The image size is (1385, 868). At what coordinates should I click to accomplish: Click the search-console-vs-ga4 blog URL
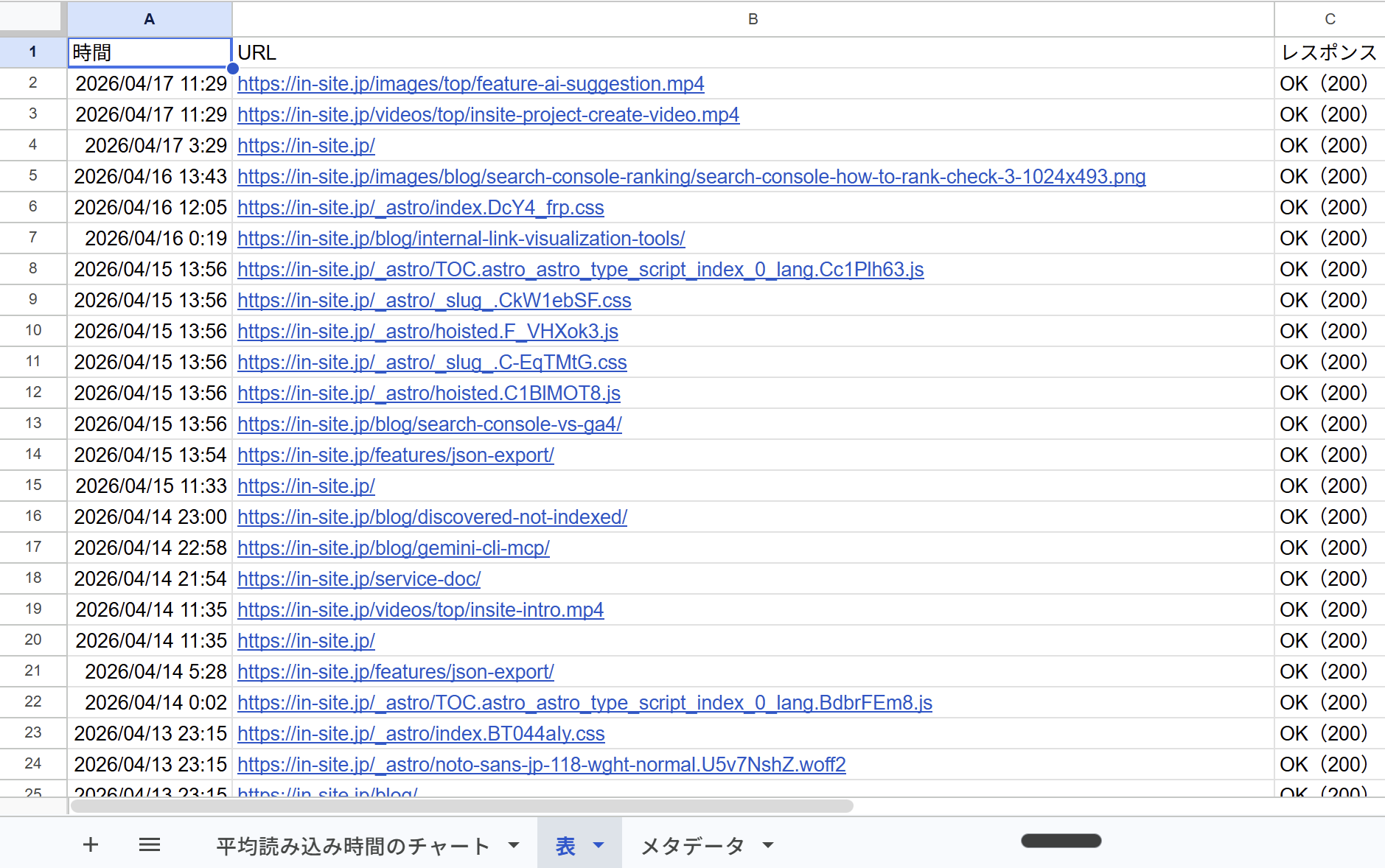[429, 424]
